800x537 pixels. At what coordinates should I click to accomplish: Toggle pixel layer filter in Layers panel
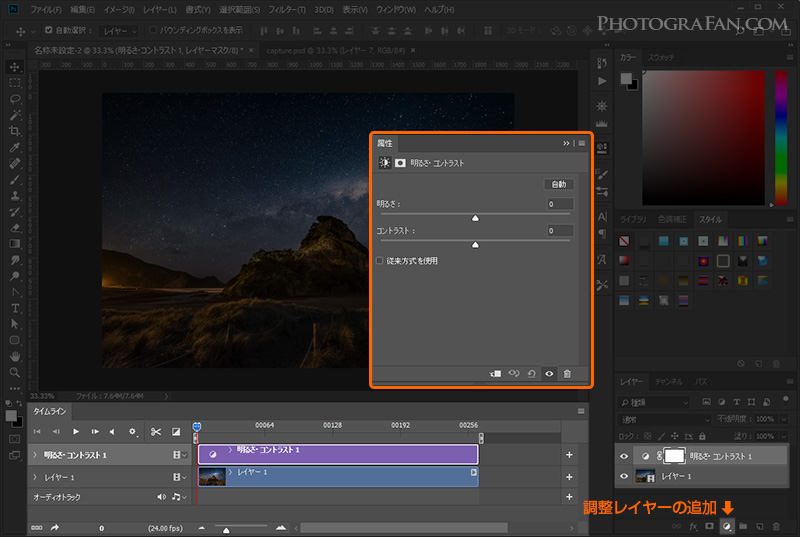pos(706,402)
